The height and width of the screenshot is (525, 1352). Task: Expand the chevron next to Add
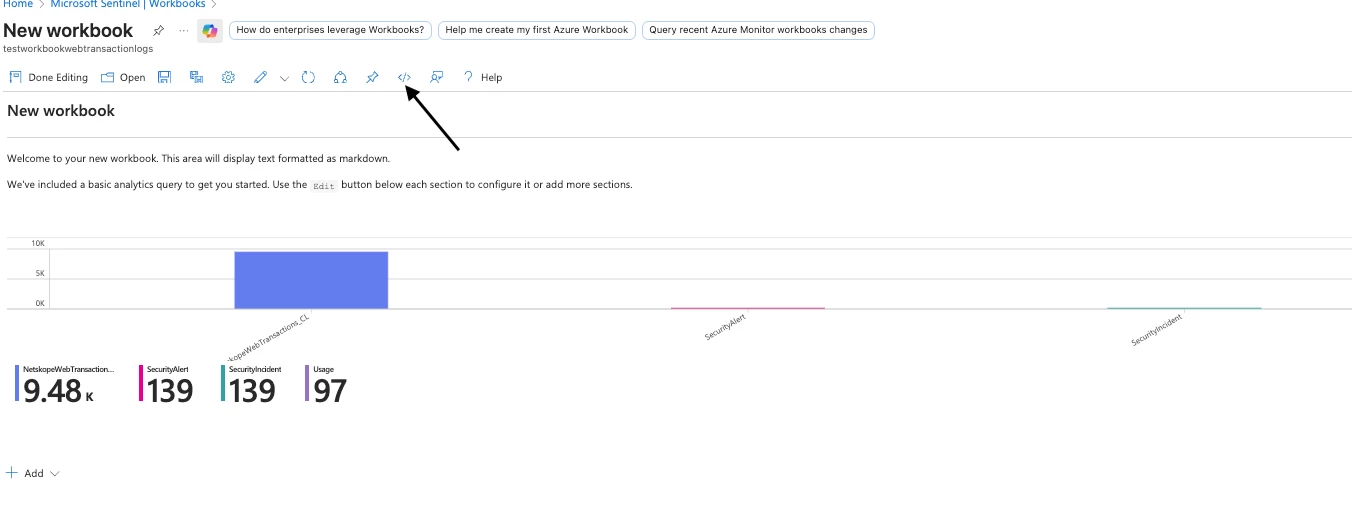(54, 473)
